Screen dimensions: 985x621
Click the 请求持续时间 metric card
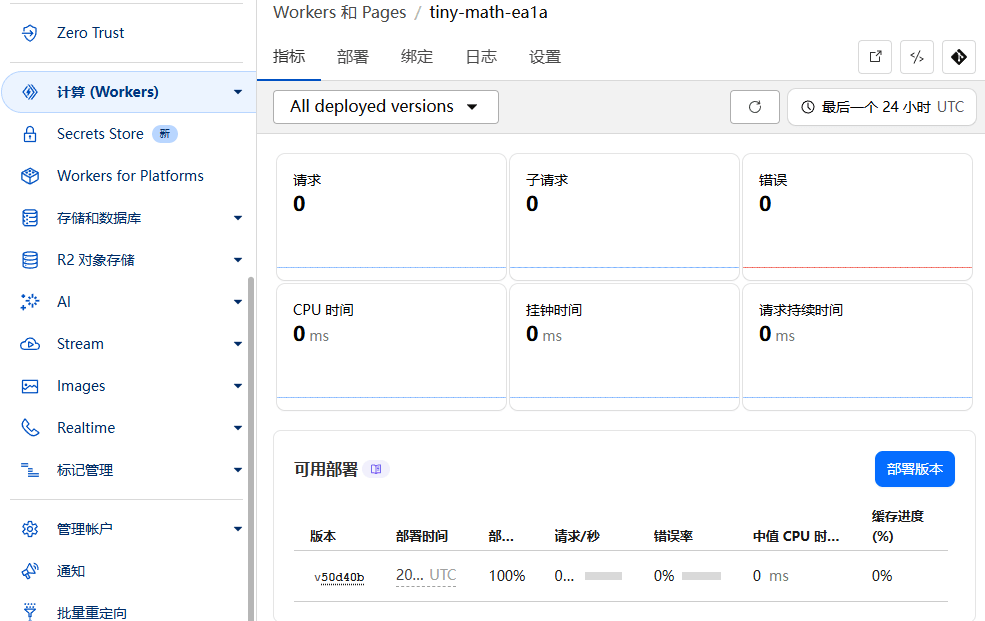coord(857,347)
